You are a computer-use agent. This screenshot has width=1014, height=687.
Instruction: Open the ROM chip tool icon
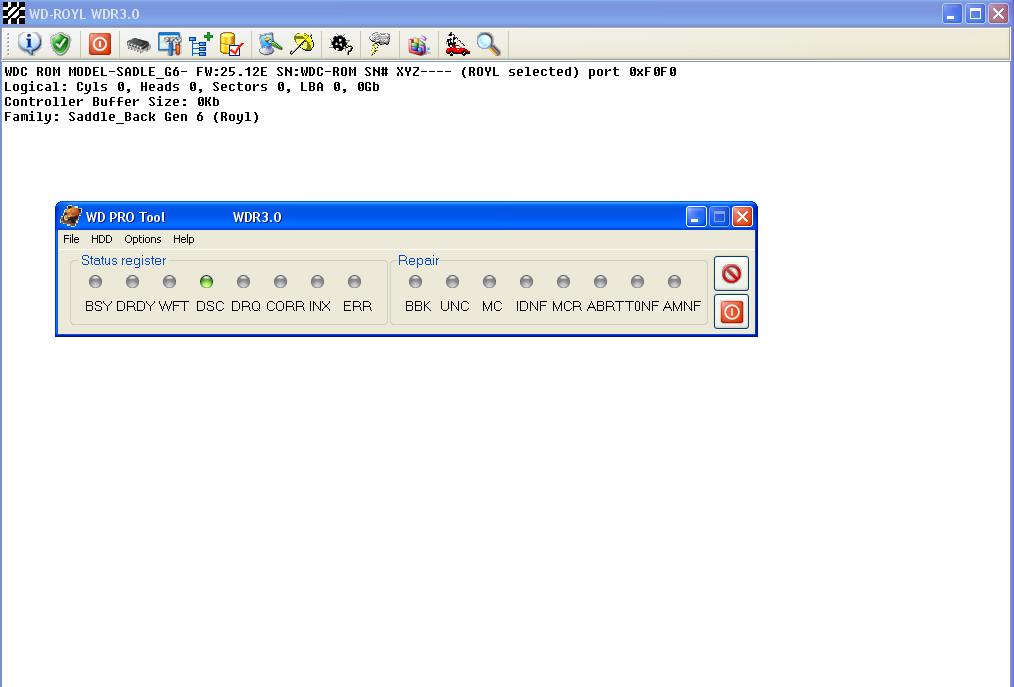point(138,45)
